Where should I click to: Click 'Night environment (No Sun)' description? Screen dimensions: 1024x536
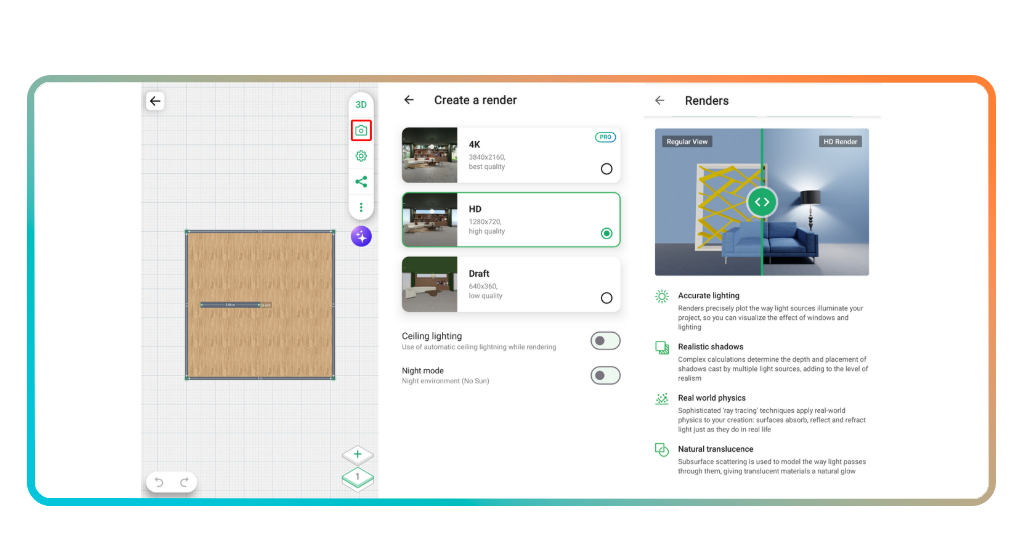click(445, 381)
